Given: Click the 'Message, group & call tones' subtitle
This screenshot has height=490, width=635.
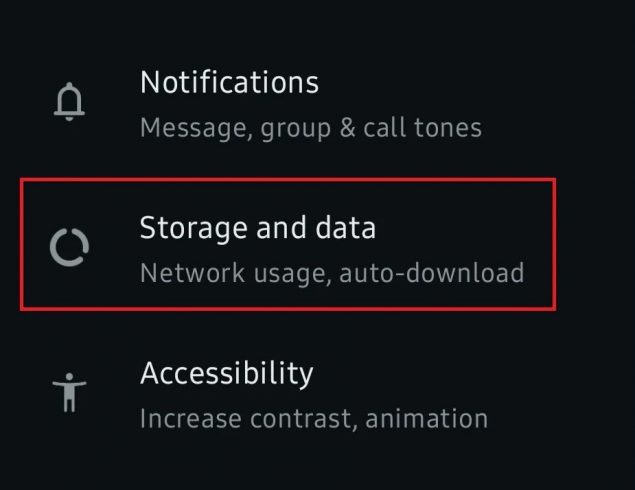Looking at the screenshot, I should coord(310,128).
